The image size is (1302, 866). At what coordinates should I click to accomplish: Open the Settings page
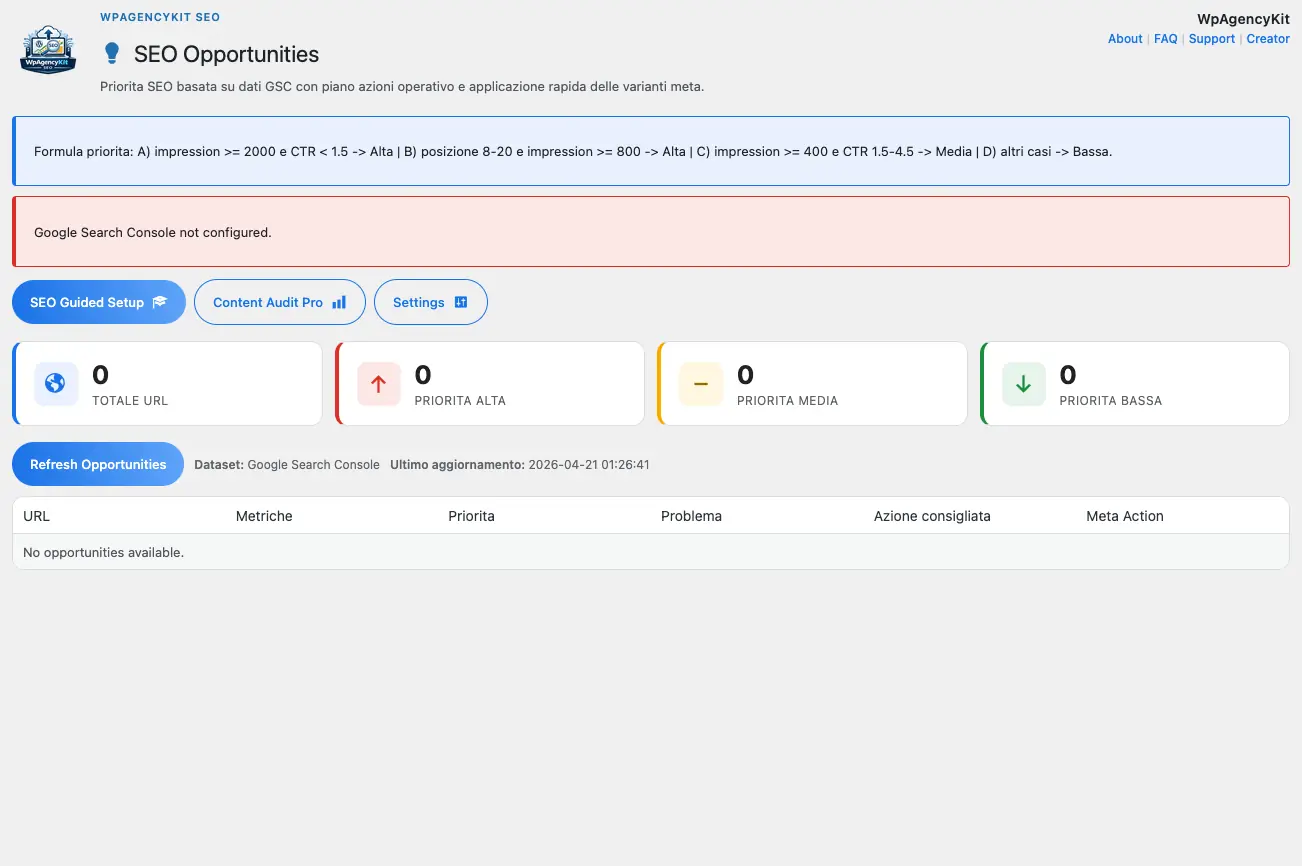coord(430,302)
